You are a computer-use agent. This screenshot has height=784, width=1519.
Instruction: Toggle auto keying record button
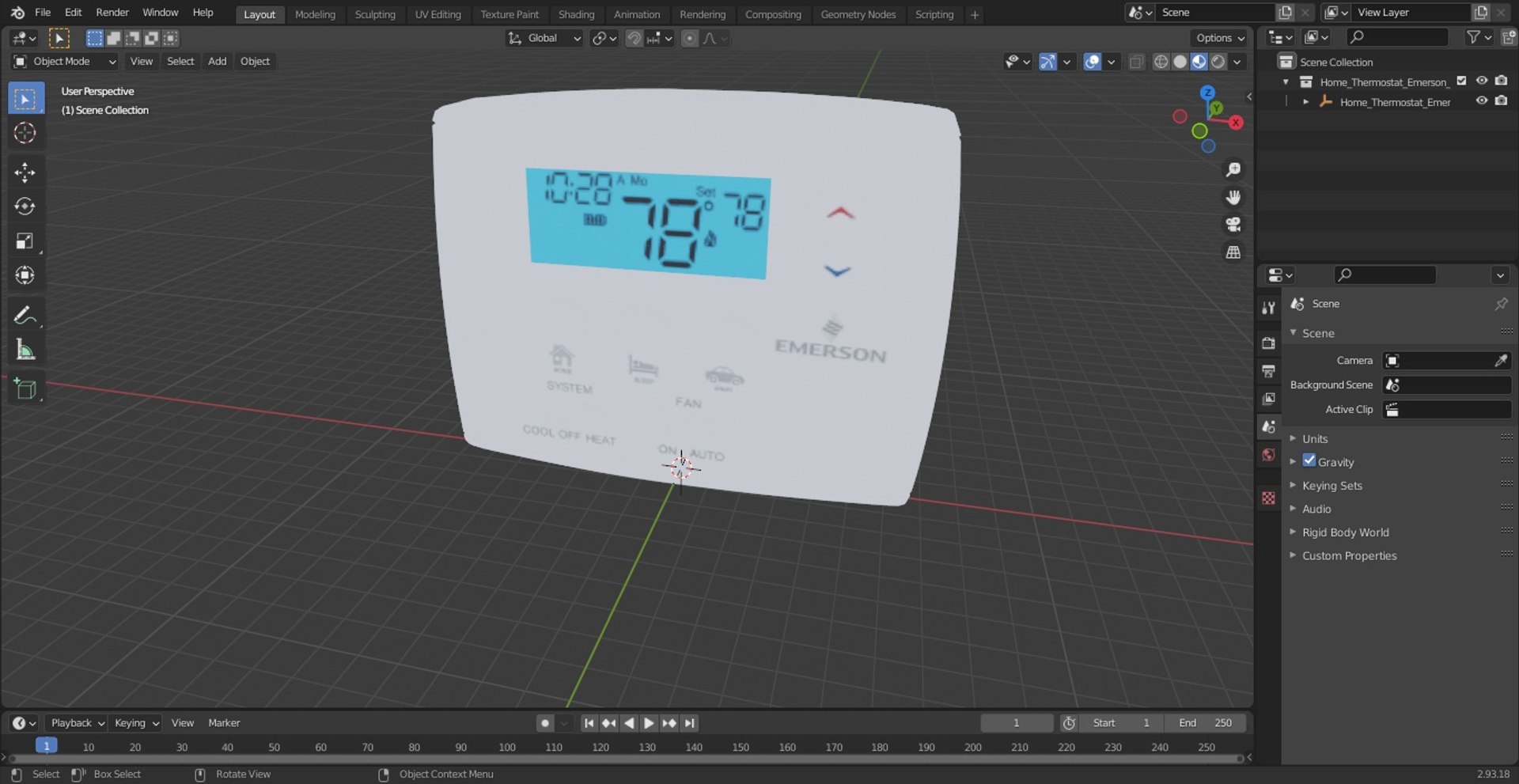click(545, 723)
